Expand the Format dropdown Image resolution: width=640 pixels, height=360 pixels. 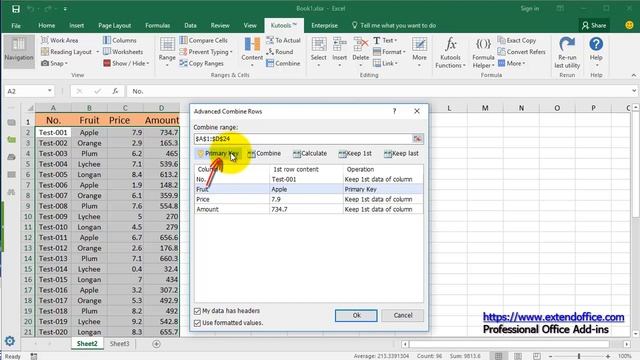(404, 52)
